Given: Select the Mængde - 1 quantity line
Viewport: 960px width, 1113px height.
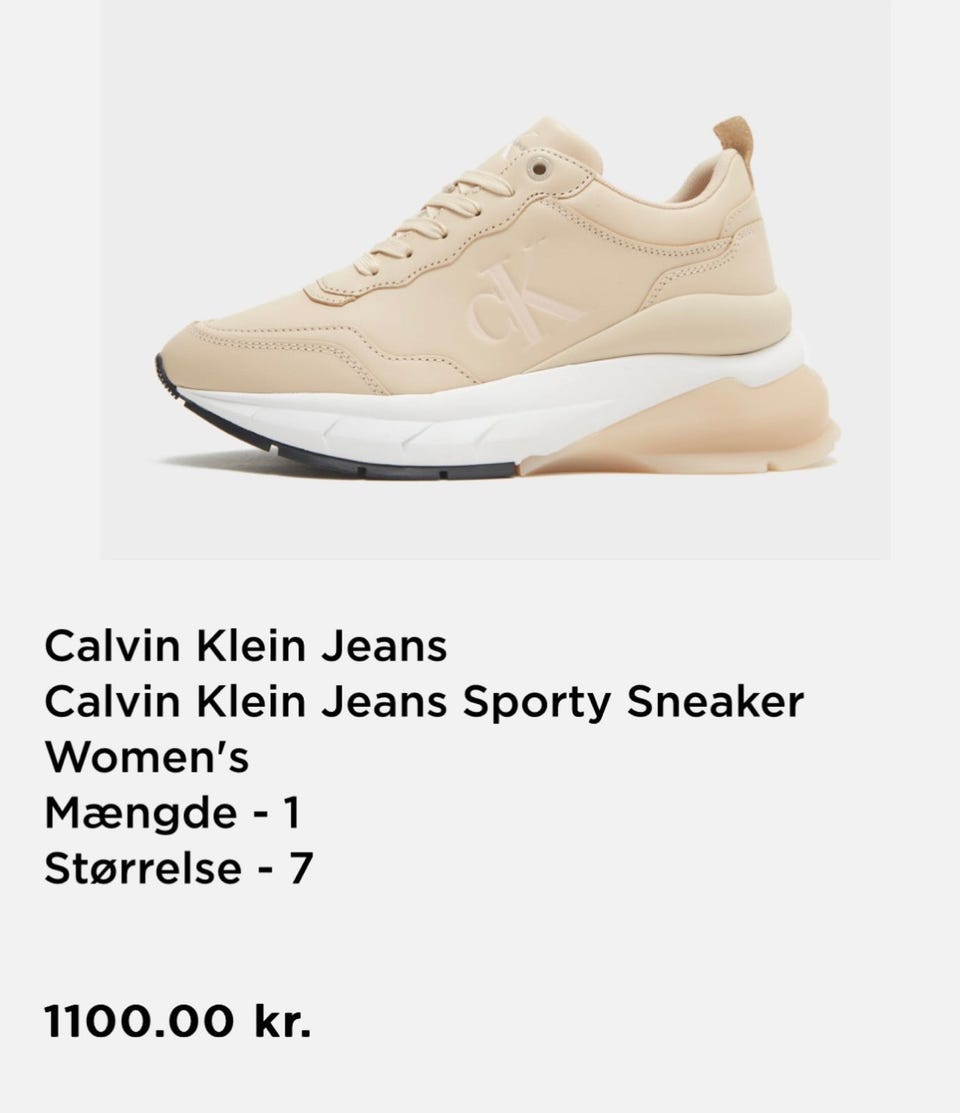Looking at the screenshot, I should [x=172, y=813].
